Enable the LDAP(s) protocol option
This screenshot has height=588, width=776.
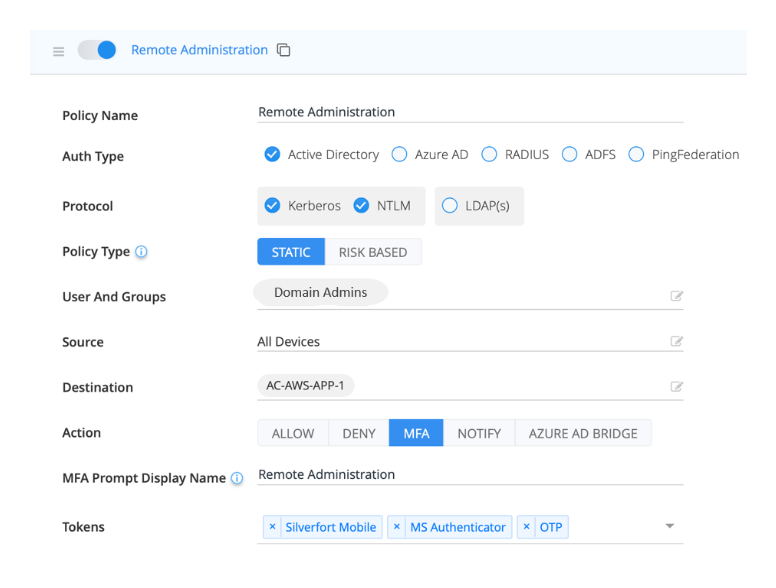[449, 206]
